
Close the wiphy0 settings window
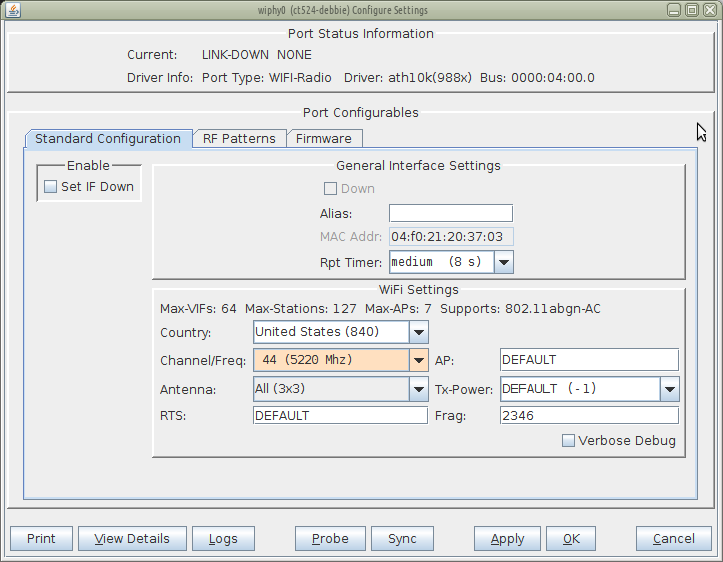[709, 10]
